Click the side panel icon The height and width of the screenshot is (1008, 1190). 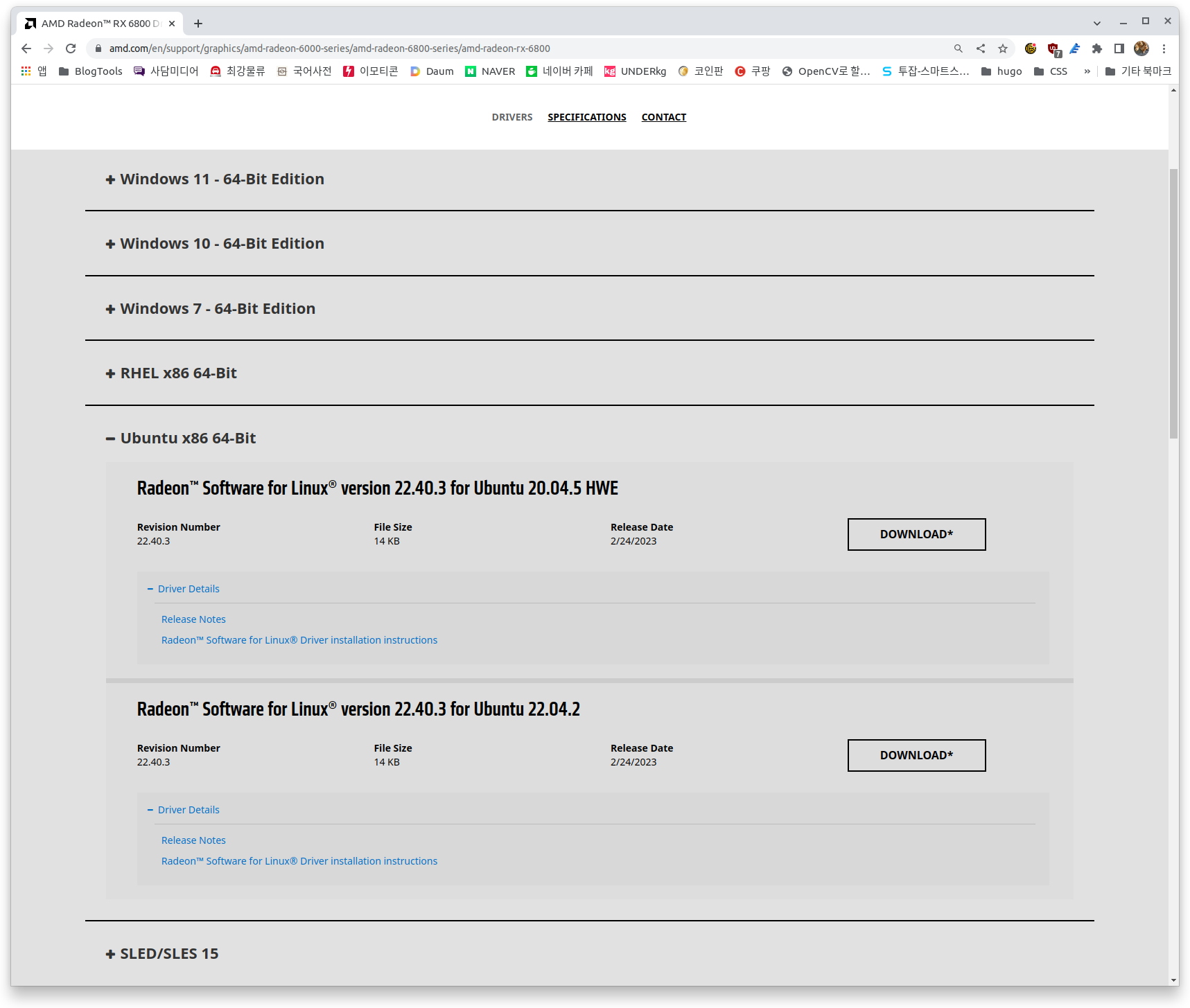click(x=1119, y=48)
